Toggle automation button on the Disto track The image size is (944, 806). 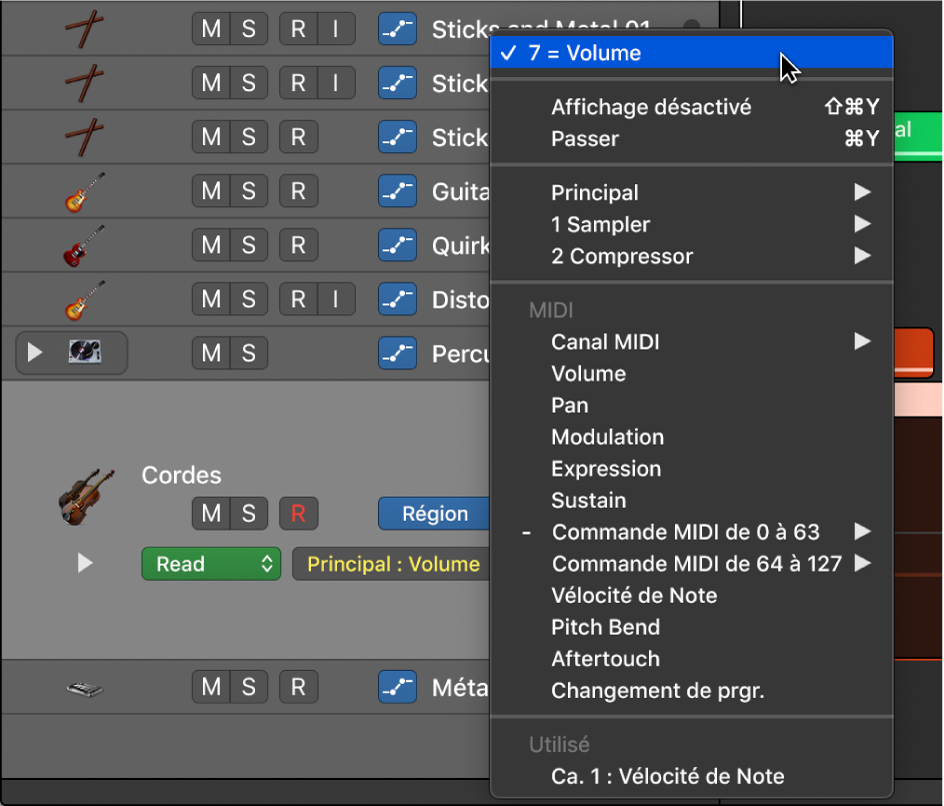coord(397,299)
